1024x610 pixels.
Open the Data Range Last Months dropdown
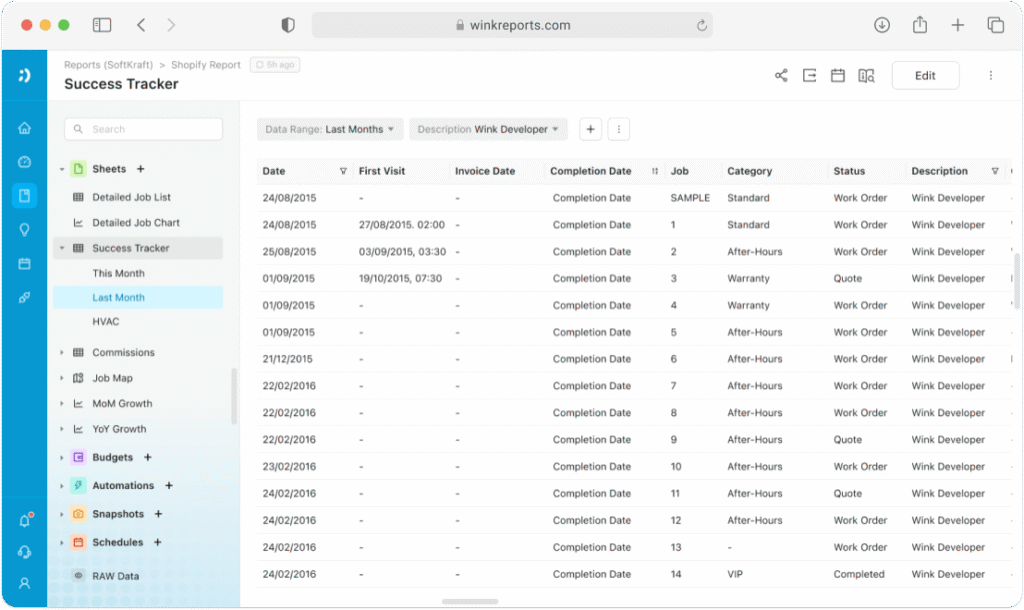click(330, 129)
